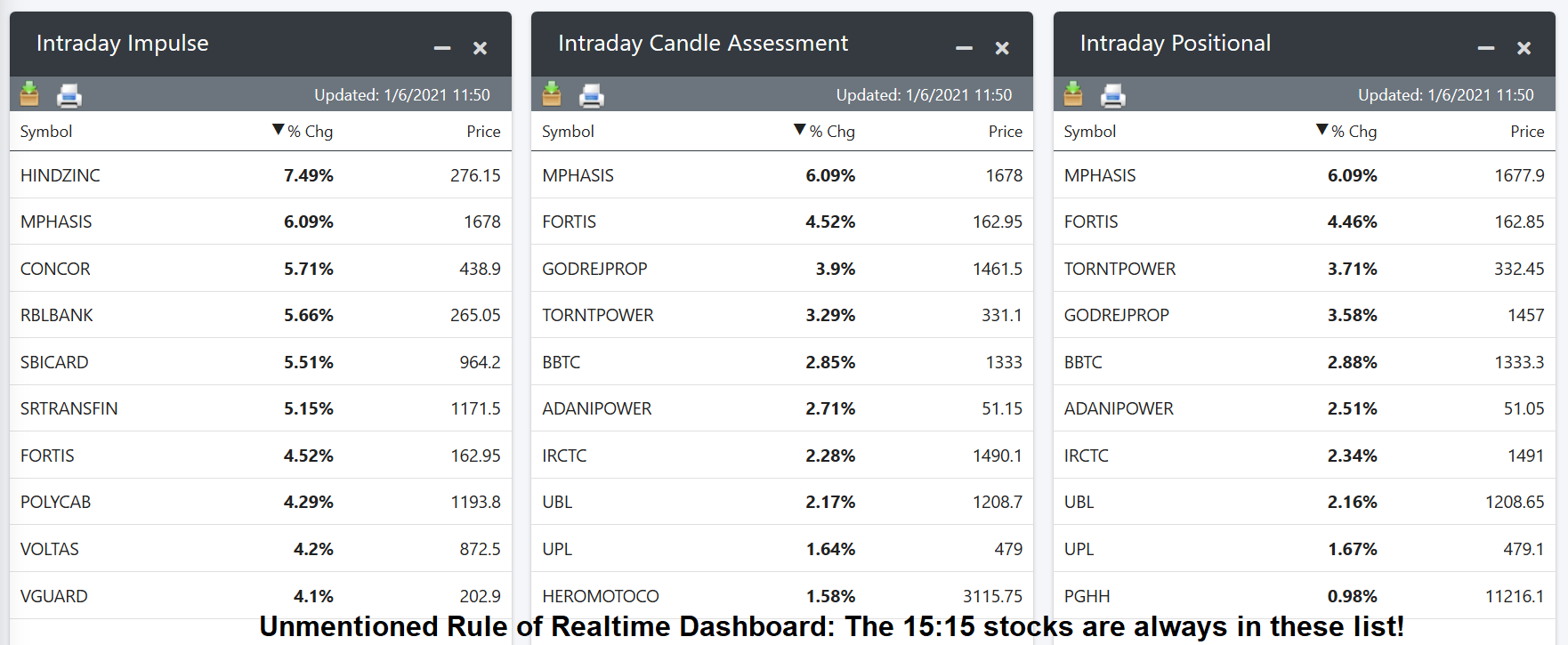Print the Intraday Positional table
The height and width of the screenshot is (645, 1568).
(x=1113, y=94)
